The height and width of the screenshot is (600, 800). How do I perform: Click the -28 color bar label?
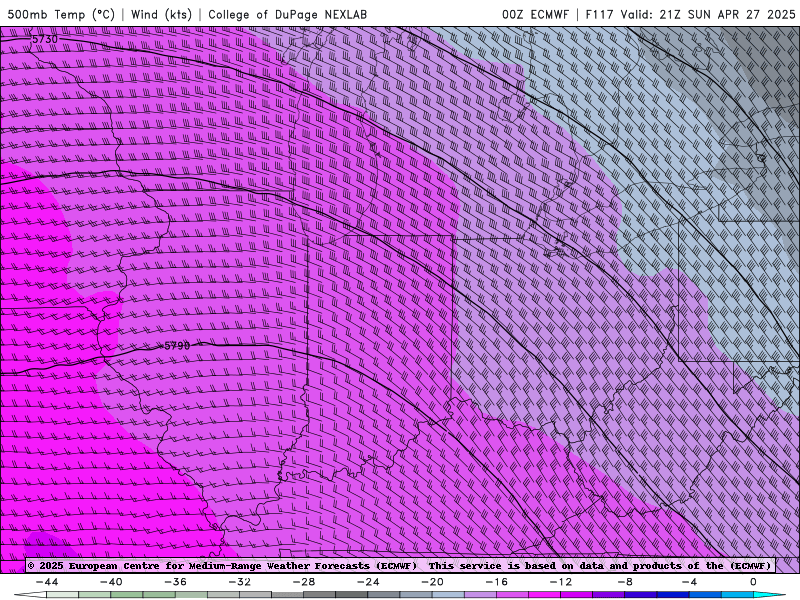click(304, 582)
